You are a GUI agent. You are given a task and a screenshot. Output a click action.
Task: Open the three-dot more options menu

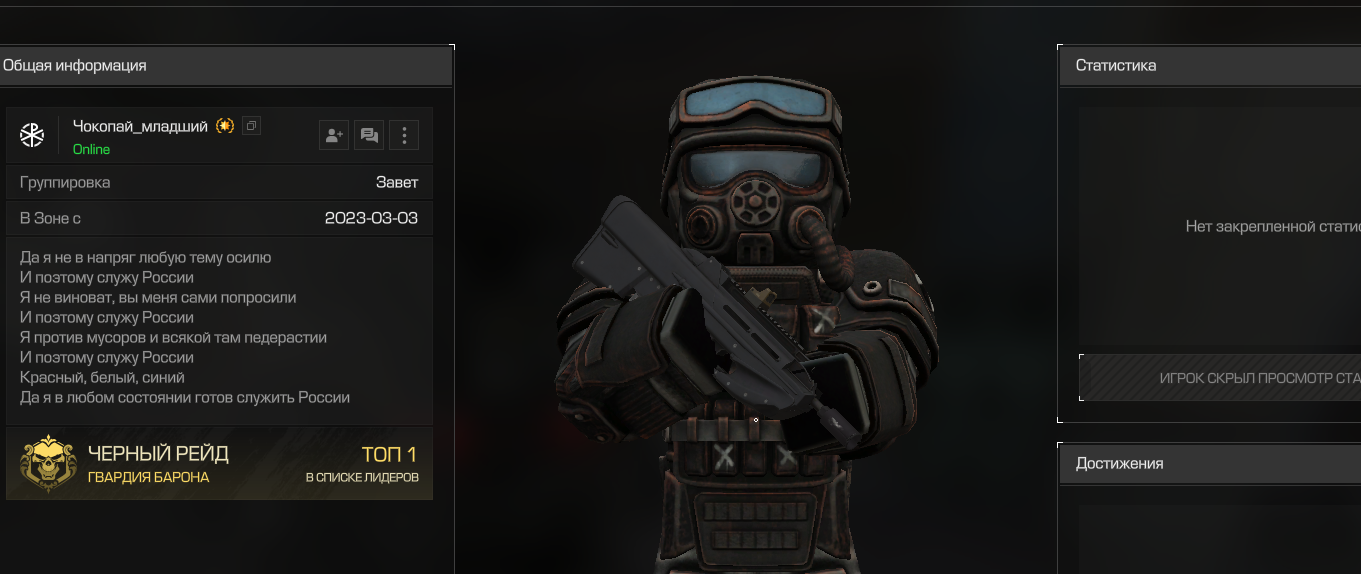click(404, 135)
